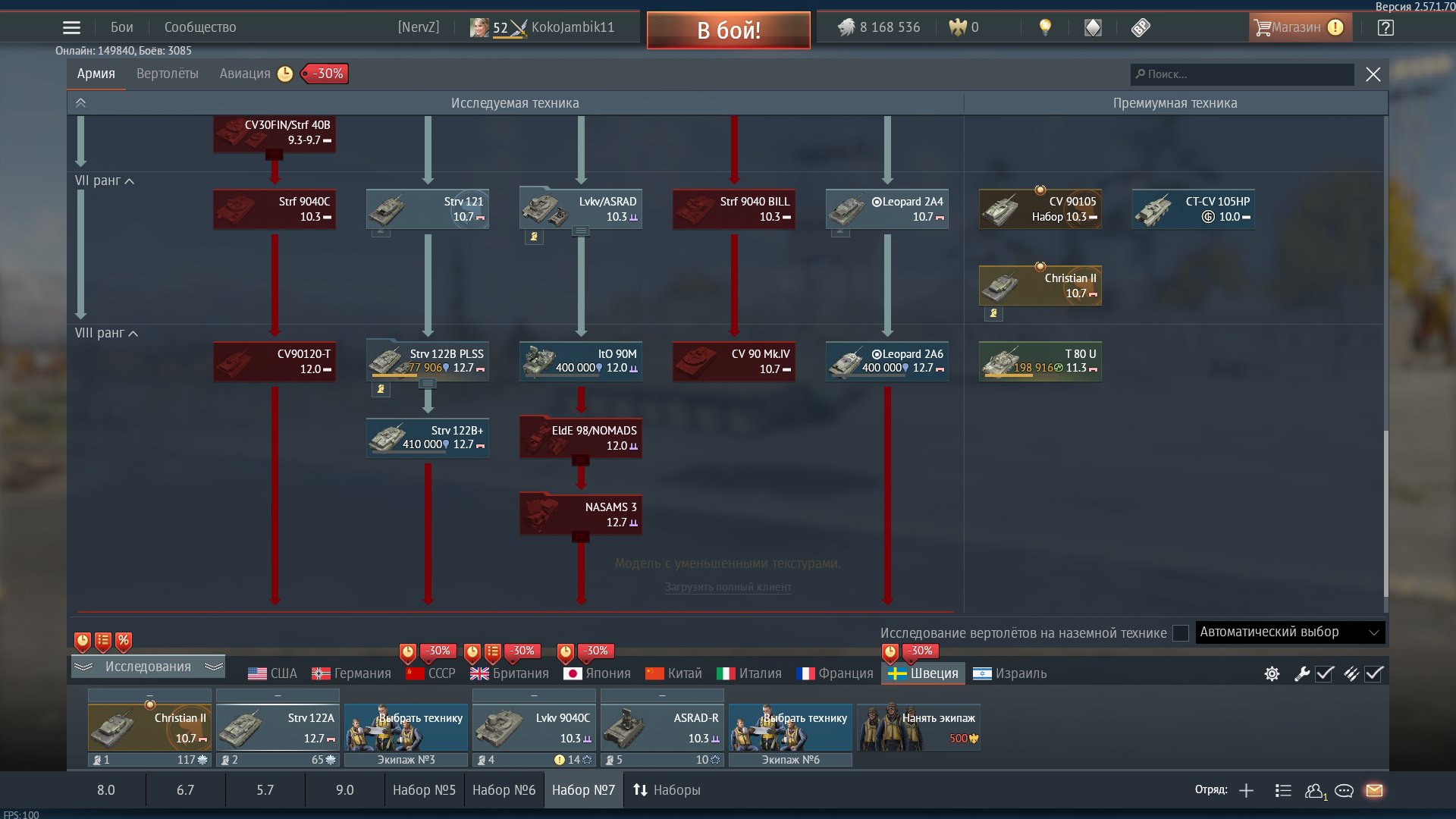
Task: Choose vehicle for Экипаж №3
Action: [406, 727]
